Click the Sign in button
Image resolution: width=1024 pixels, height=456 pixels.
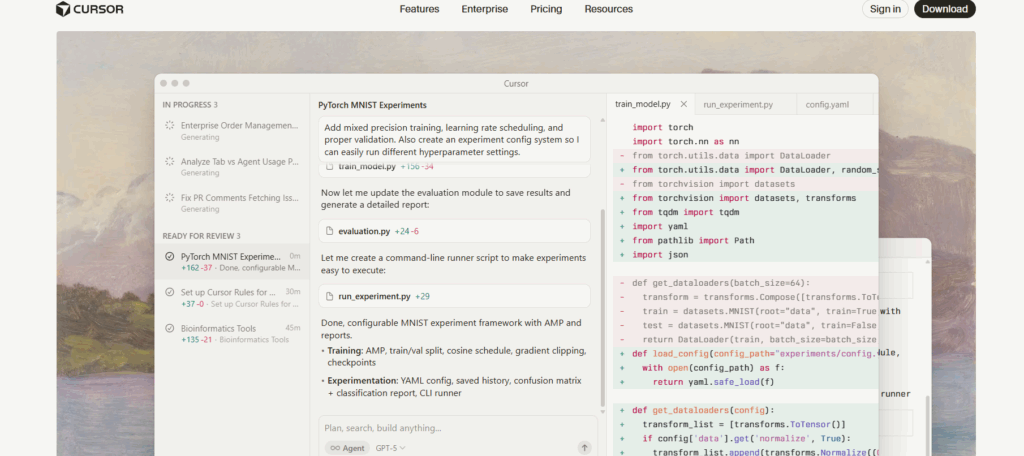pyautogui.click(x=885, y=9)
